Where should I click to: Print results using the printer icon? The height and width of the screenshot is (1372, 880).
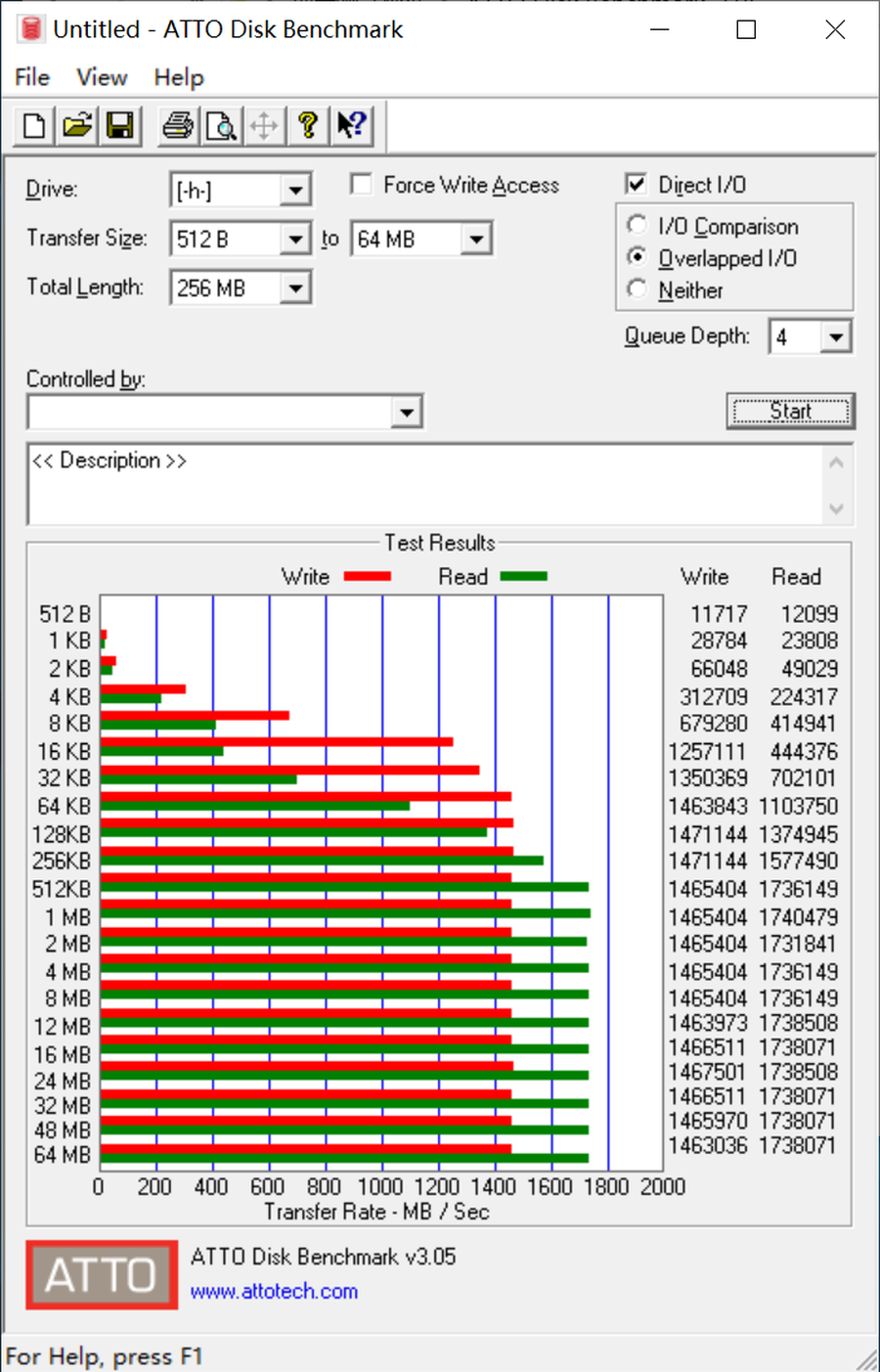[178, 126]
